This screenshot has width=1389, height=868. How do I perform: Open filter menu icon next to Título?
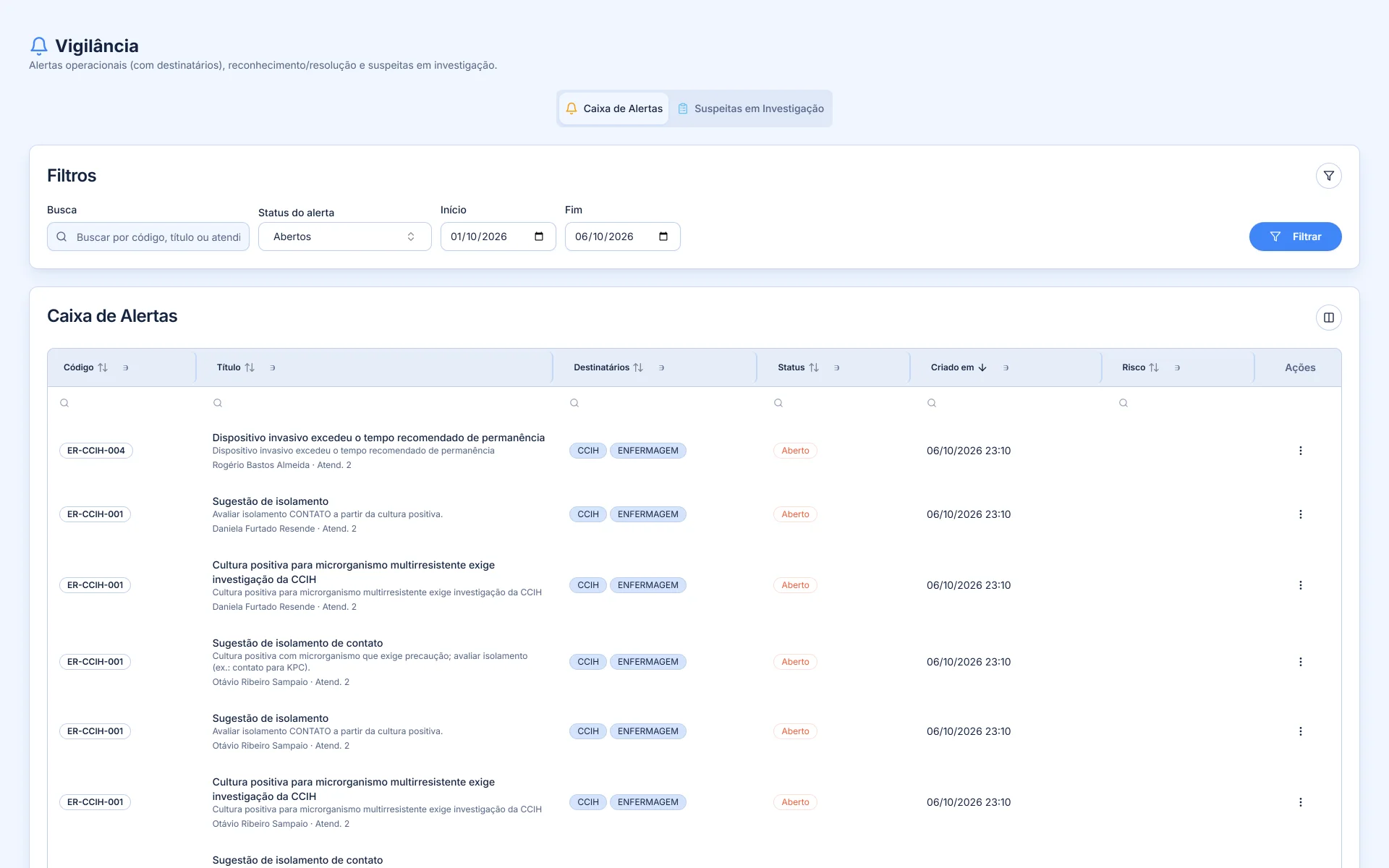coord(272,367)
